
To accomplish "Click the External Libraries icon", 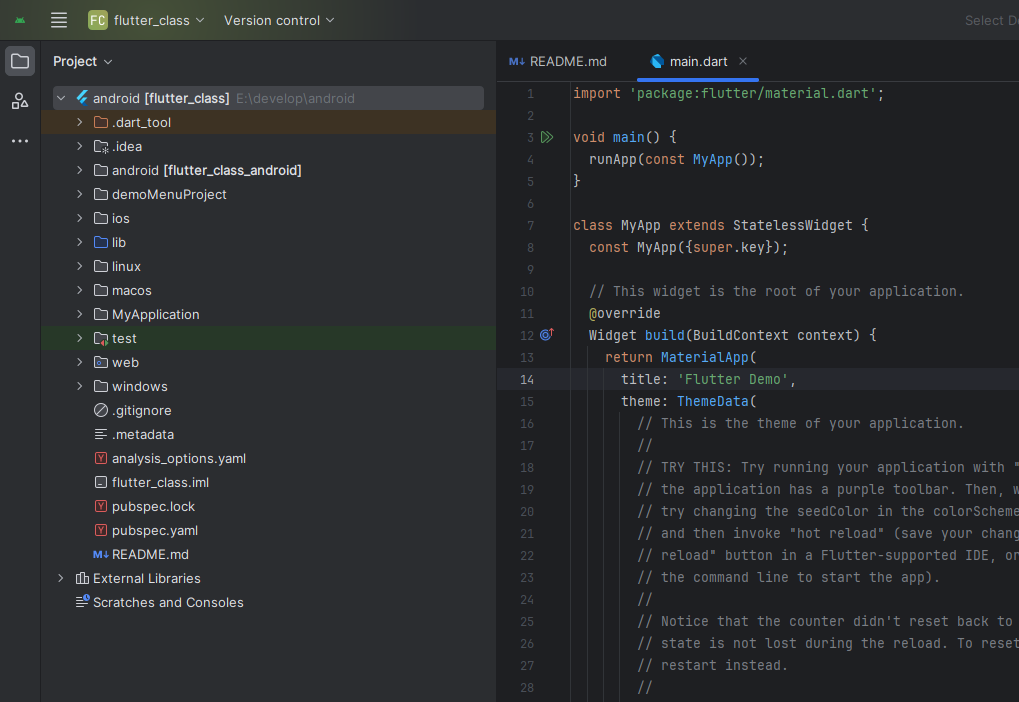I will [x=83, y=578].
